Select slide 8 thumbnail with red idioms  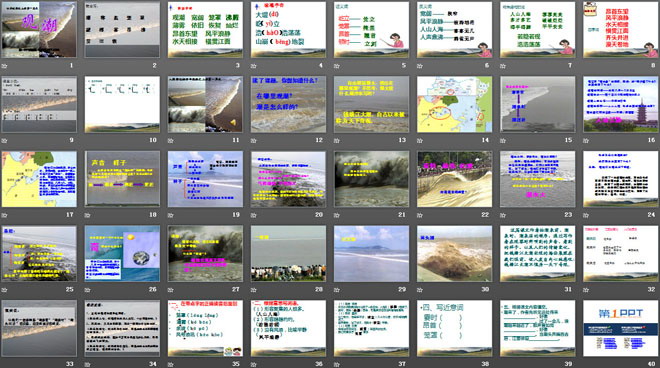point(621,29)
